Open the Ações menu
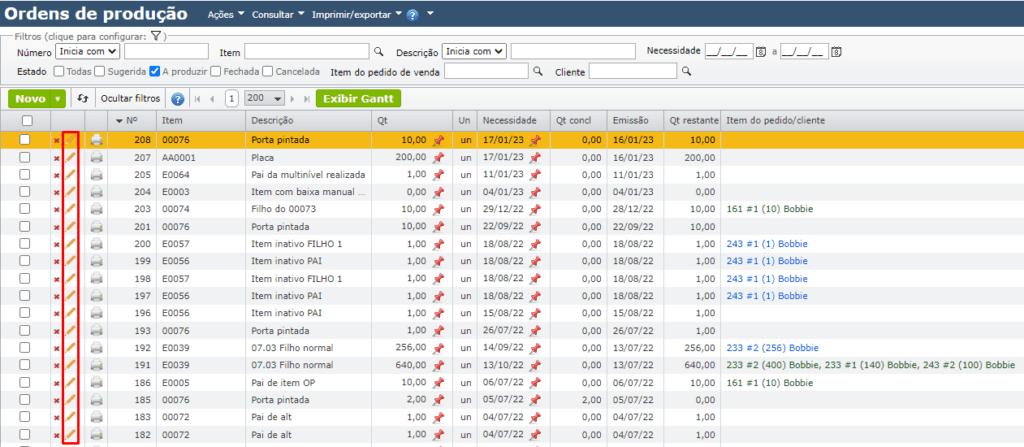 point(224,15)
